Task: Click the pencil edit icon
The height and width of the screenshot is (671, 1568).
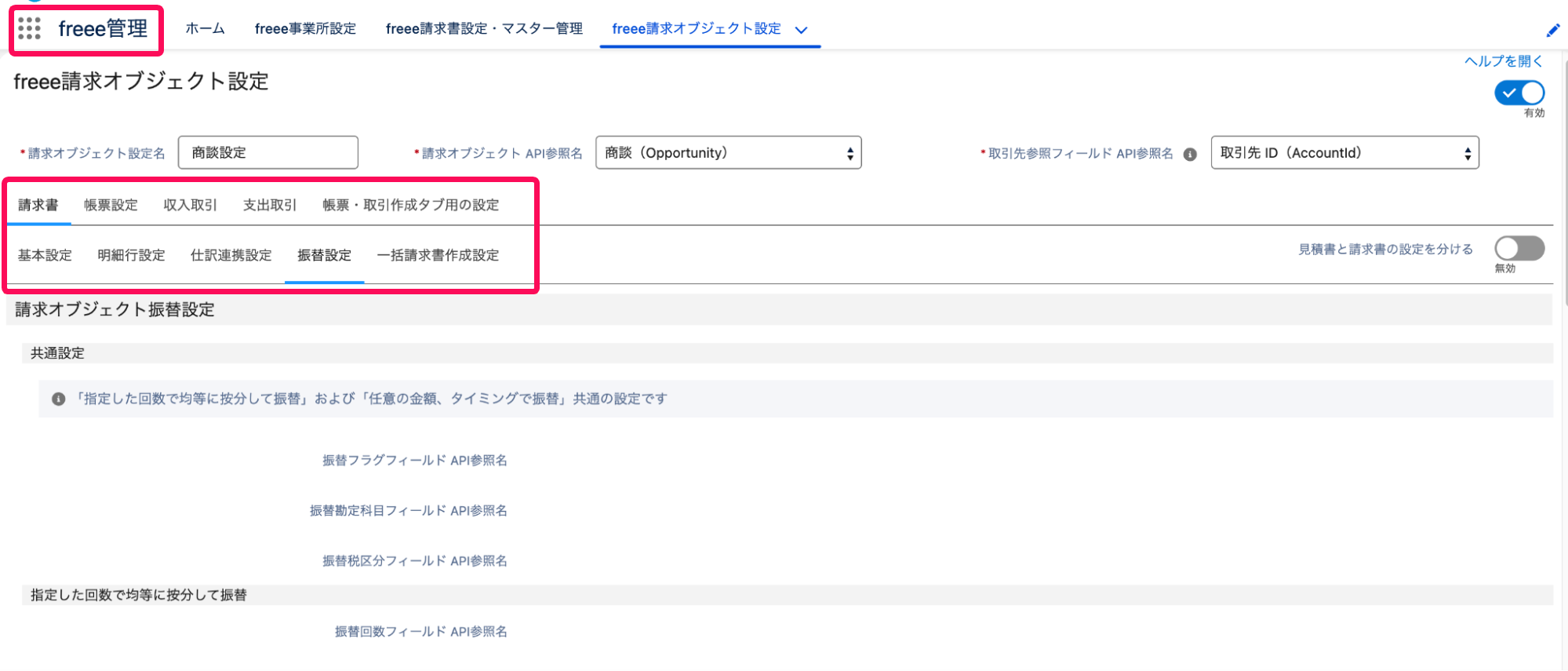Action: tap(1552, 31)
